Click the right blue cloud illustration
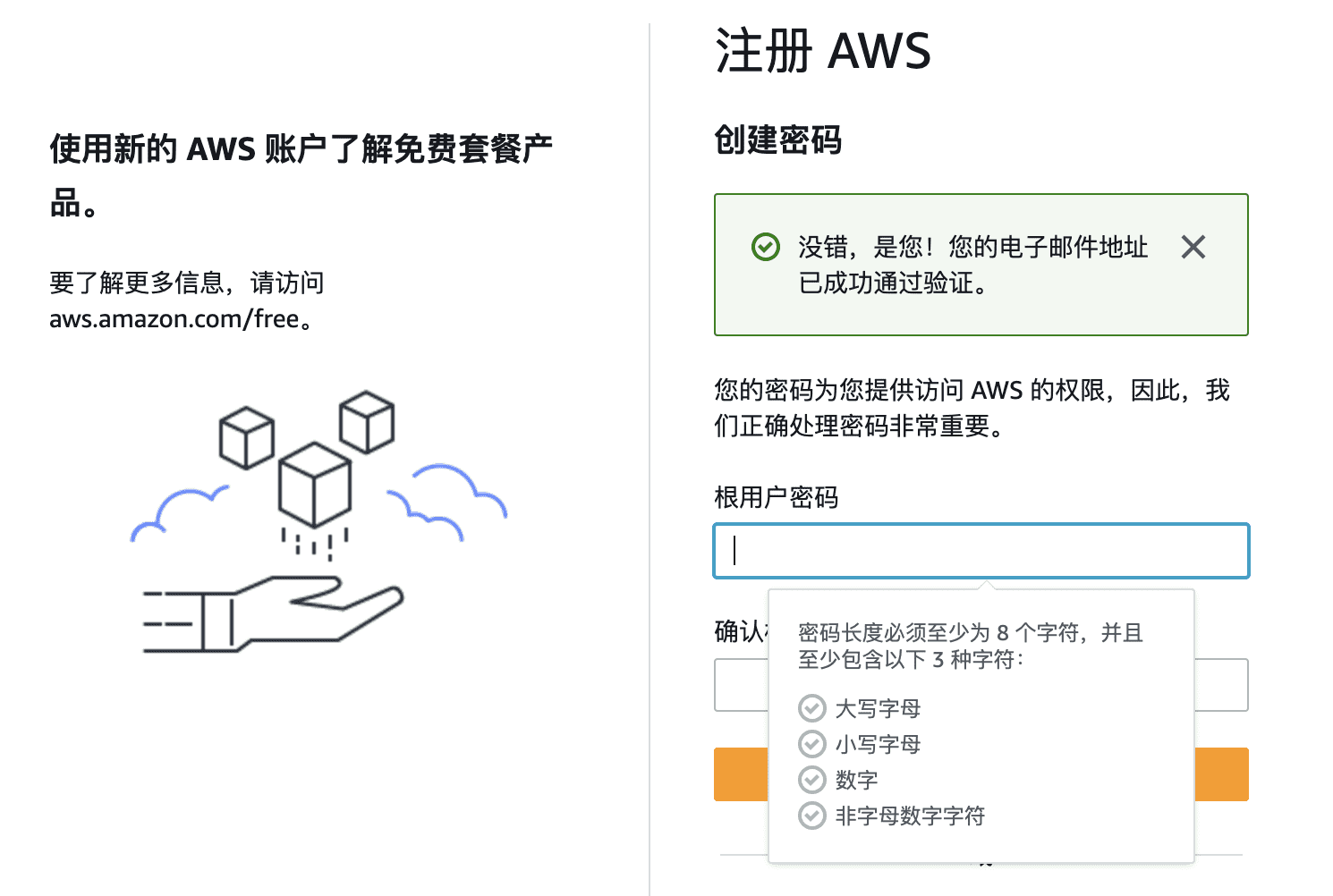 coord(446,501)
